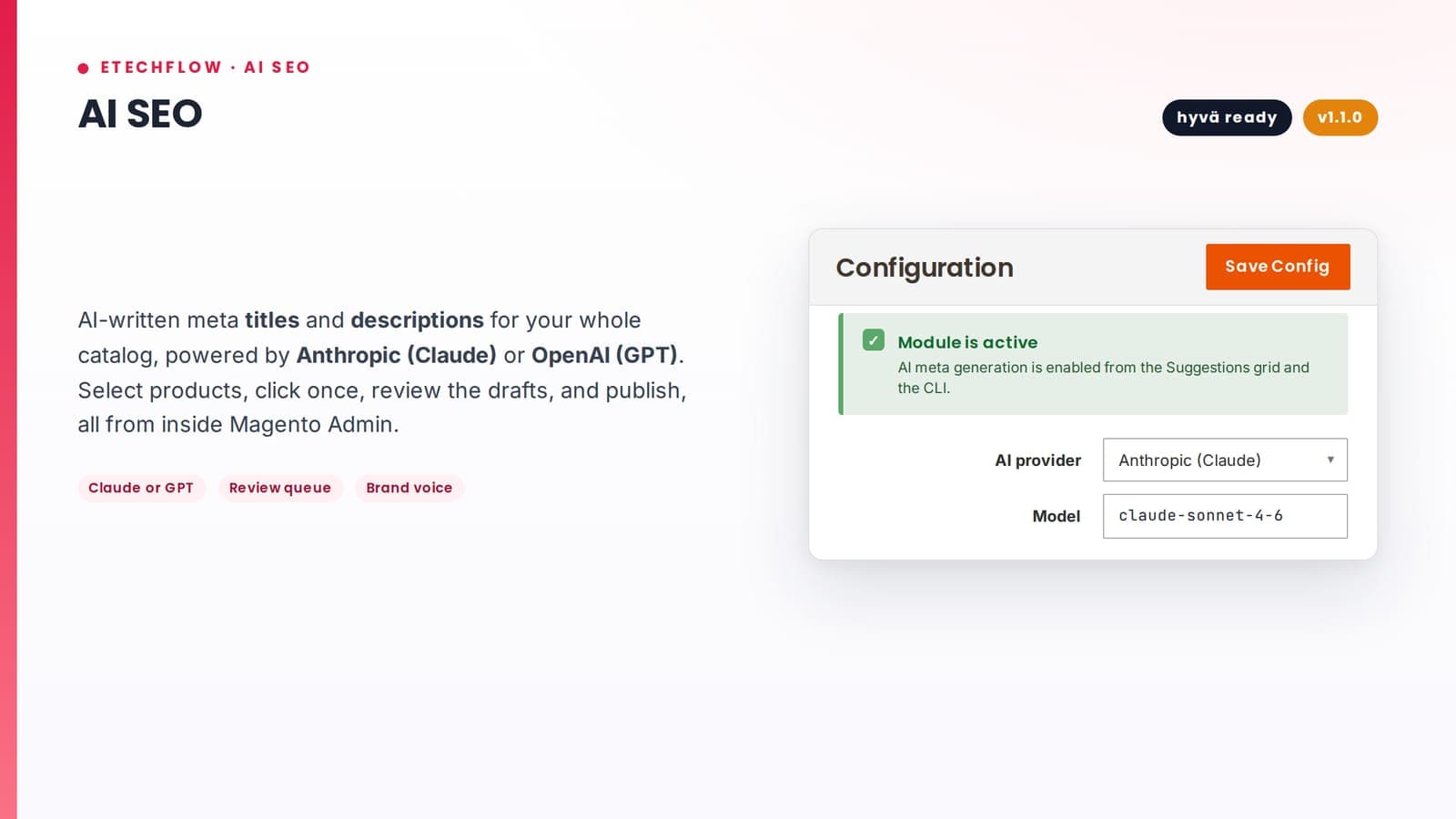
Task: Click the red dot before ETECHFLOW
Action: [x=84, y=68]
